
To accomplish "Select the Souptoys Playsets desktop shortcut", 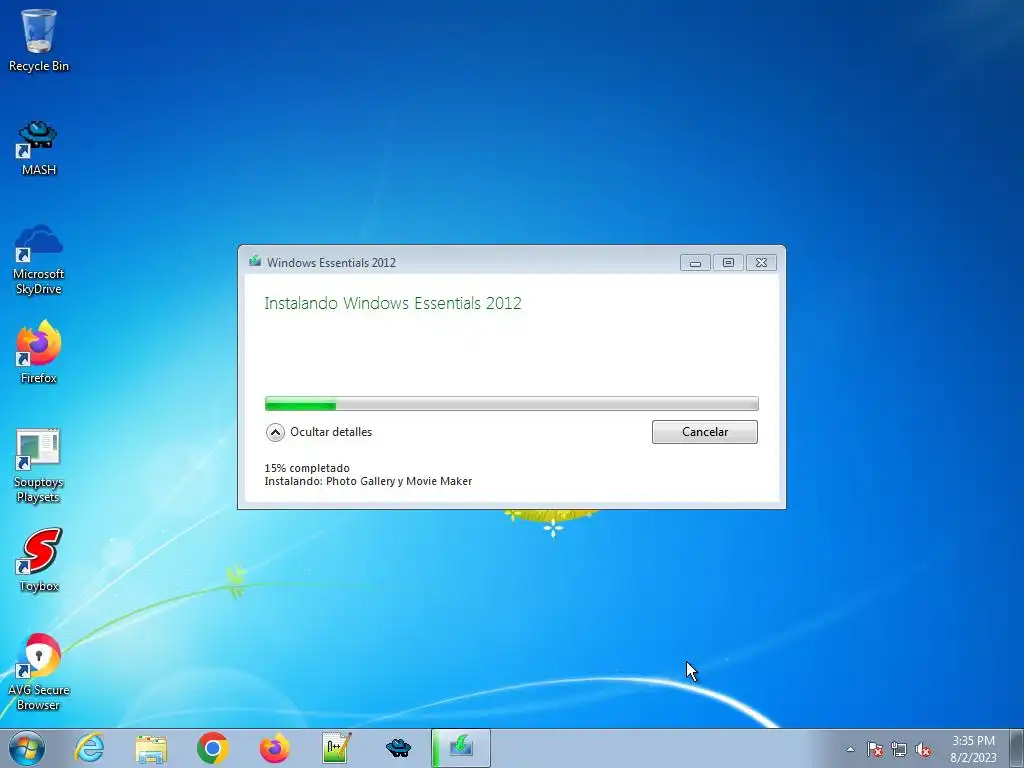I will coord(39,466).
